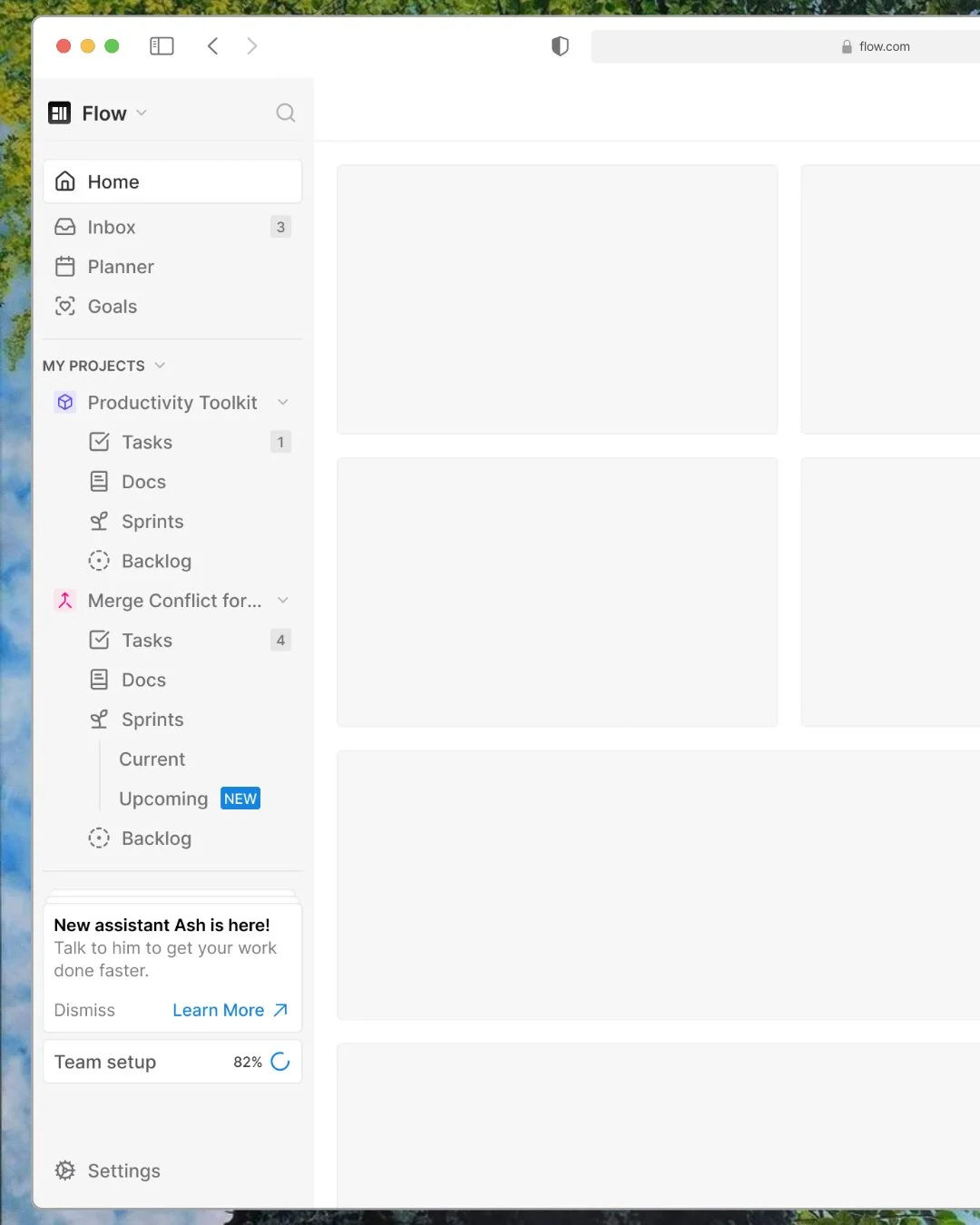
Task: Click the MY PROJECTS heading
Action: point(93,366)
